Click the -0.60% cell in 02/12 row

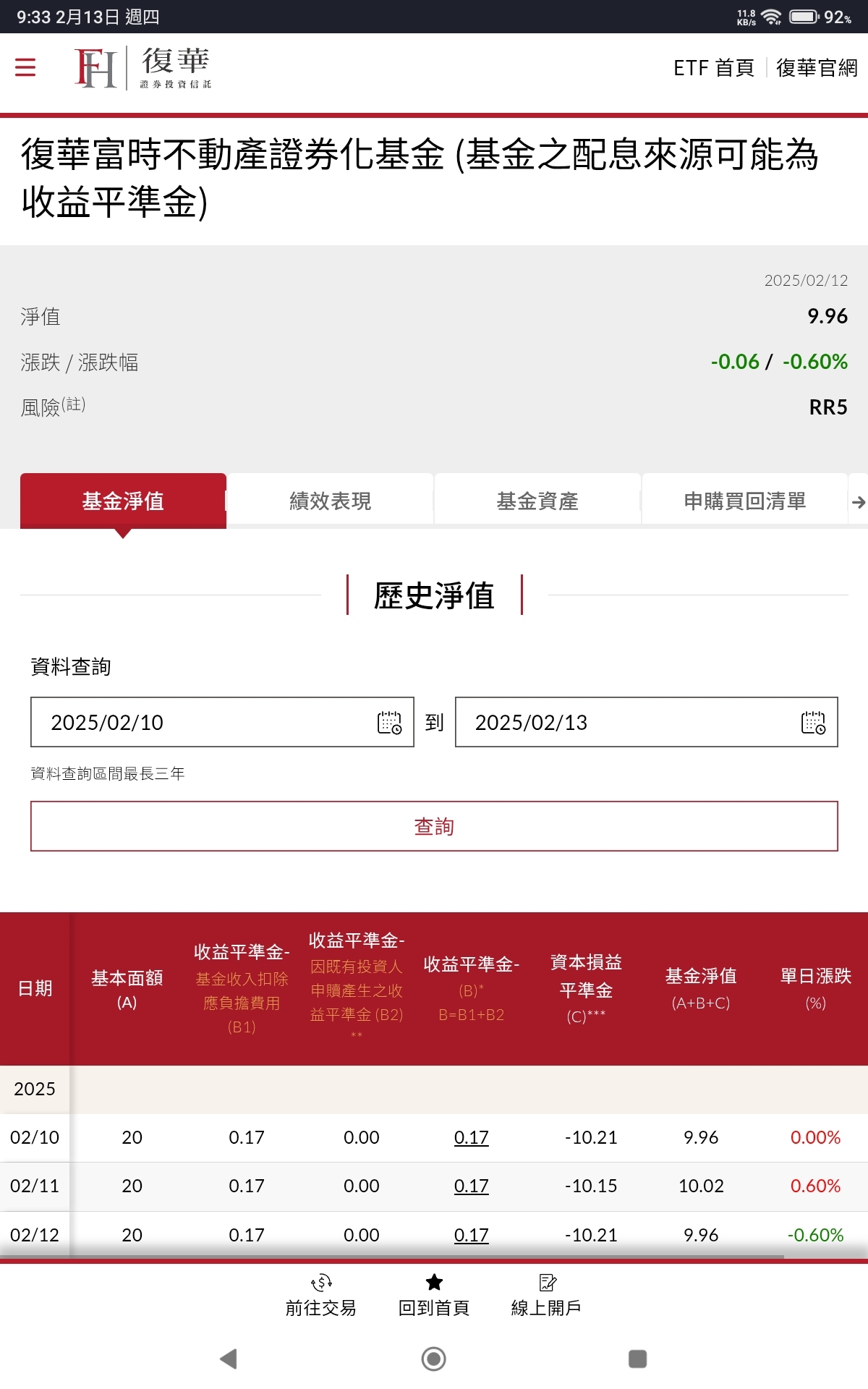click(x=816, y=1235)
